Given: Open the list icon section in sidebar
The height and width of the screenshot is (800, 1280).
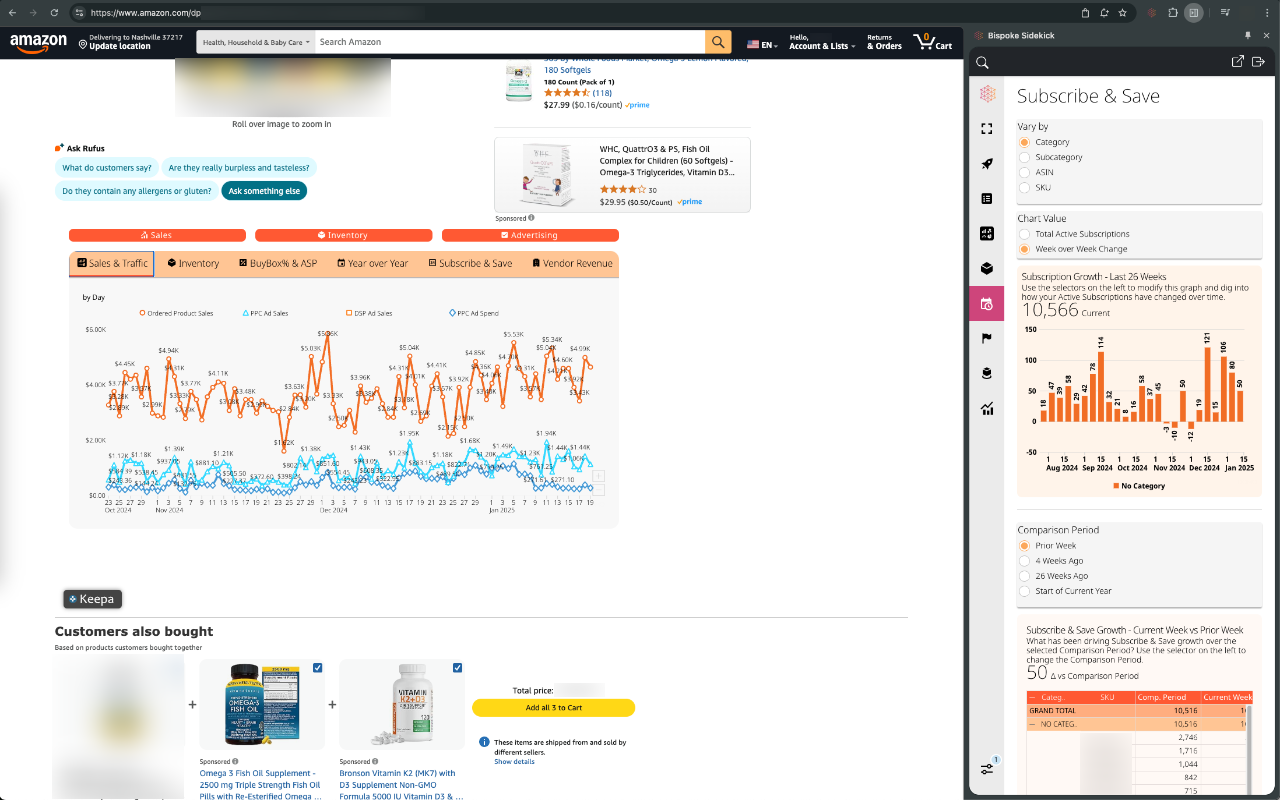Looking at the screenshot, I should click(987, 199).
